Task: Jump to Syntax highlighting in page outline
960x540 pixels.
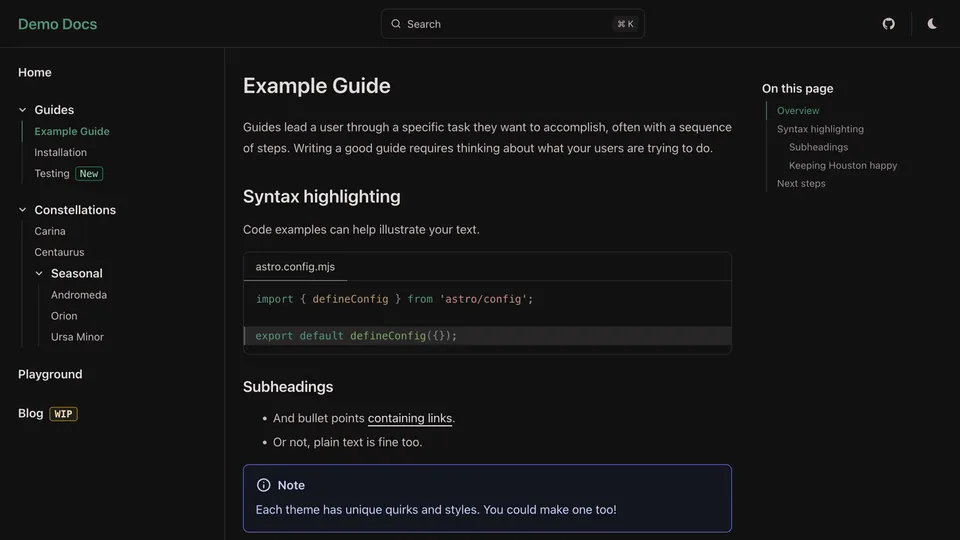Action: point(820,129)
